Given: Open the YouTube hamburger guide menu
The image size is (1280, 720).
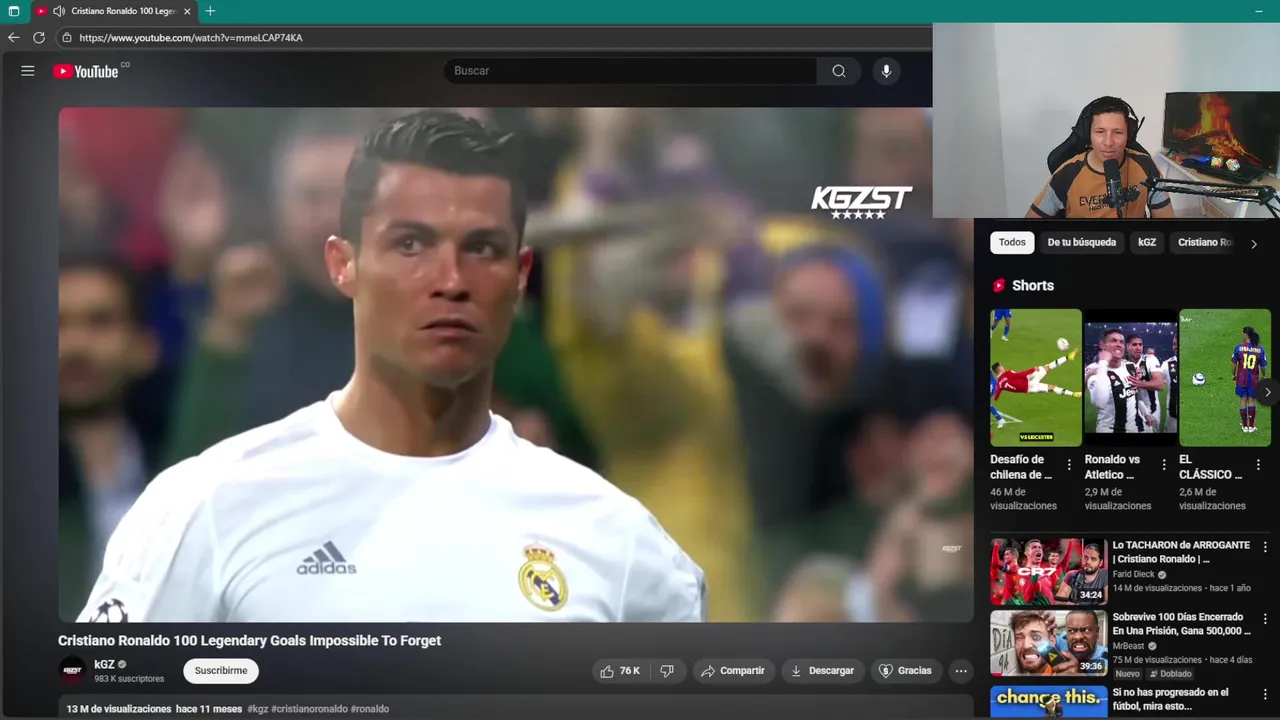Looking at the screenshot, I should [28, 71].
